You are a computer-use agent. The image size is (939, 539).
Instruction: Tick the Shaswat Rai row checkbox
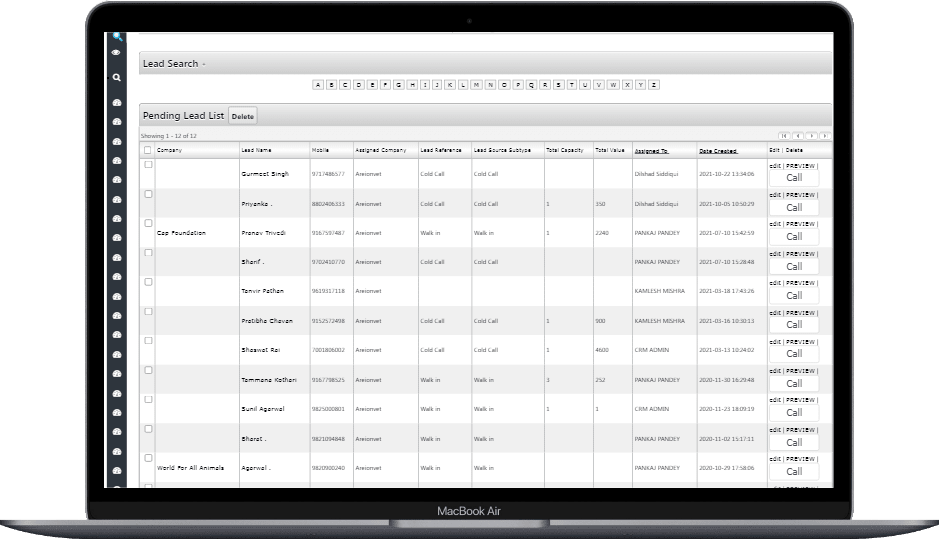pyautogui.click(x=149, y=341)
